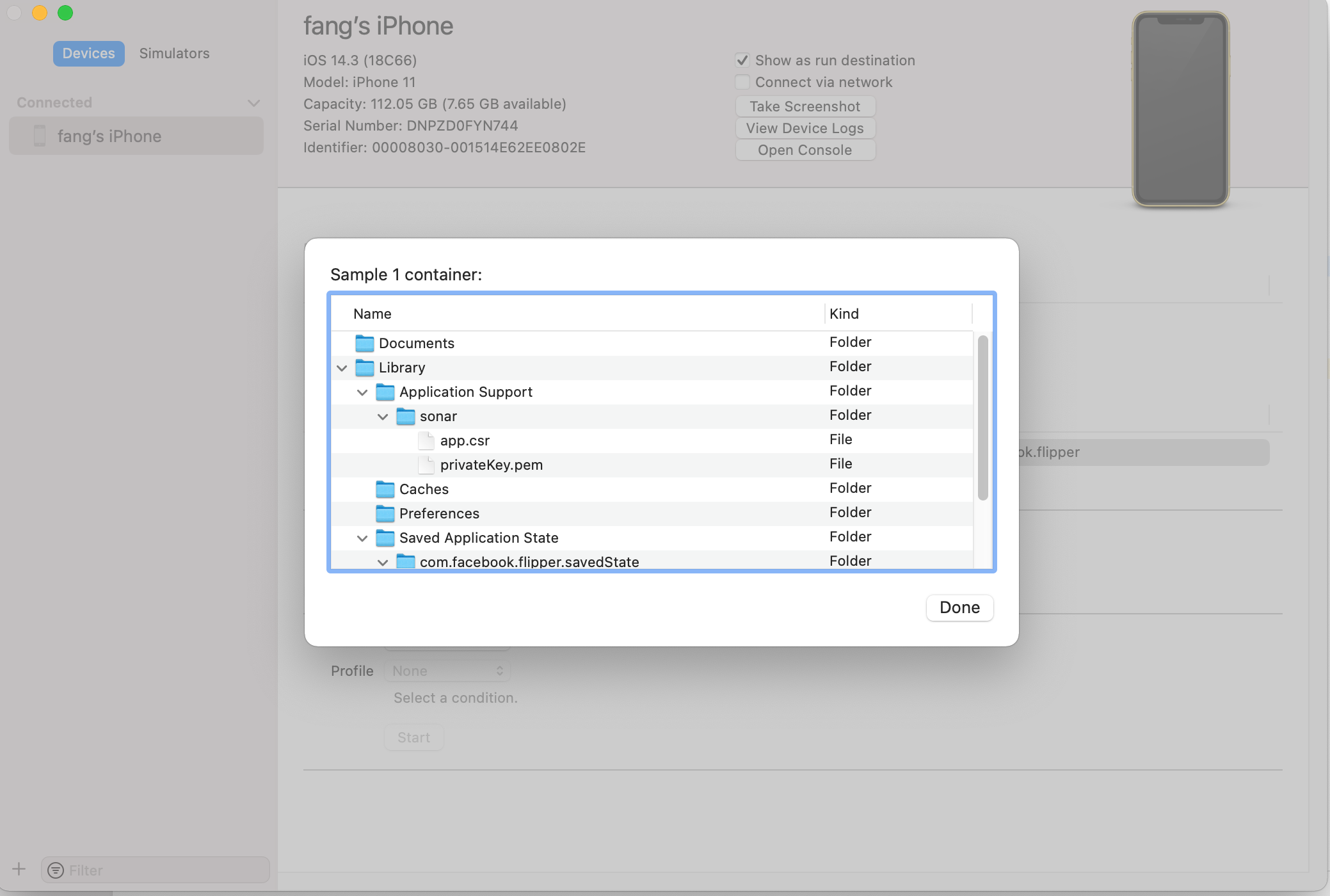Screen dimensions: 1330x896
Task: Open the Profile dropdown set to None
Action: 447,670
